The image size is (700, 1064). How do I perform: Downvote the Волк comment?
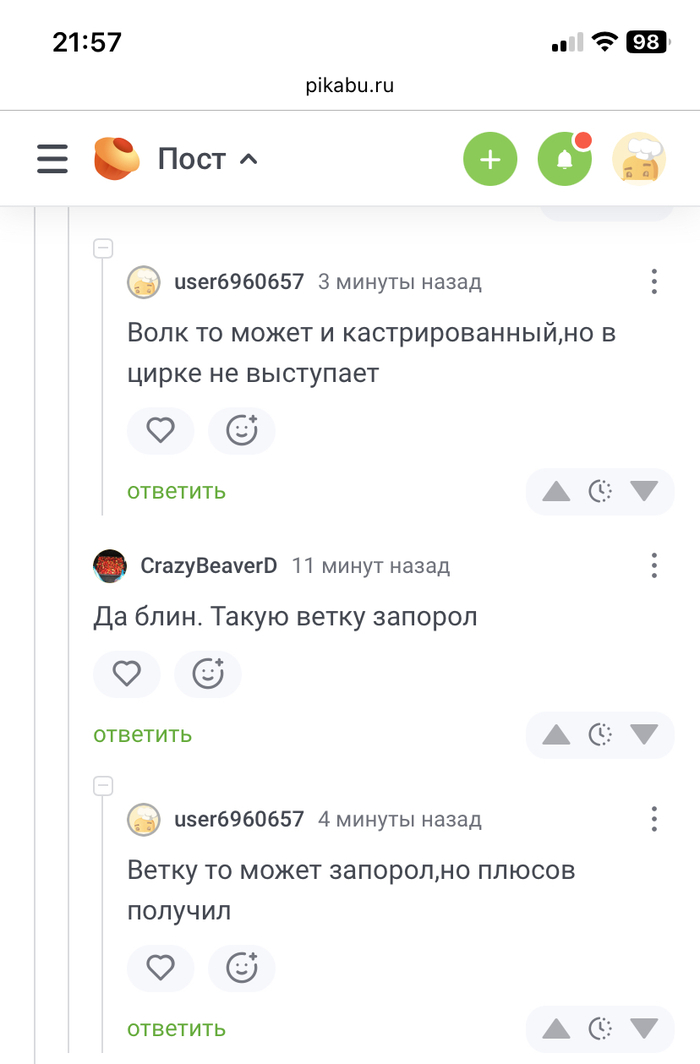pyautogui.click(x=644, y=491)
